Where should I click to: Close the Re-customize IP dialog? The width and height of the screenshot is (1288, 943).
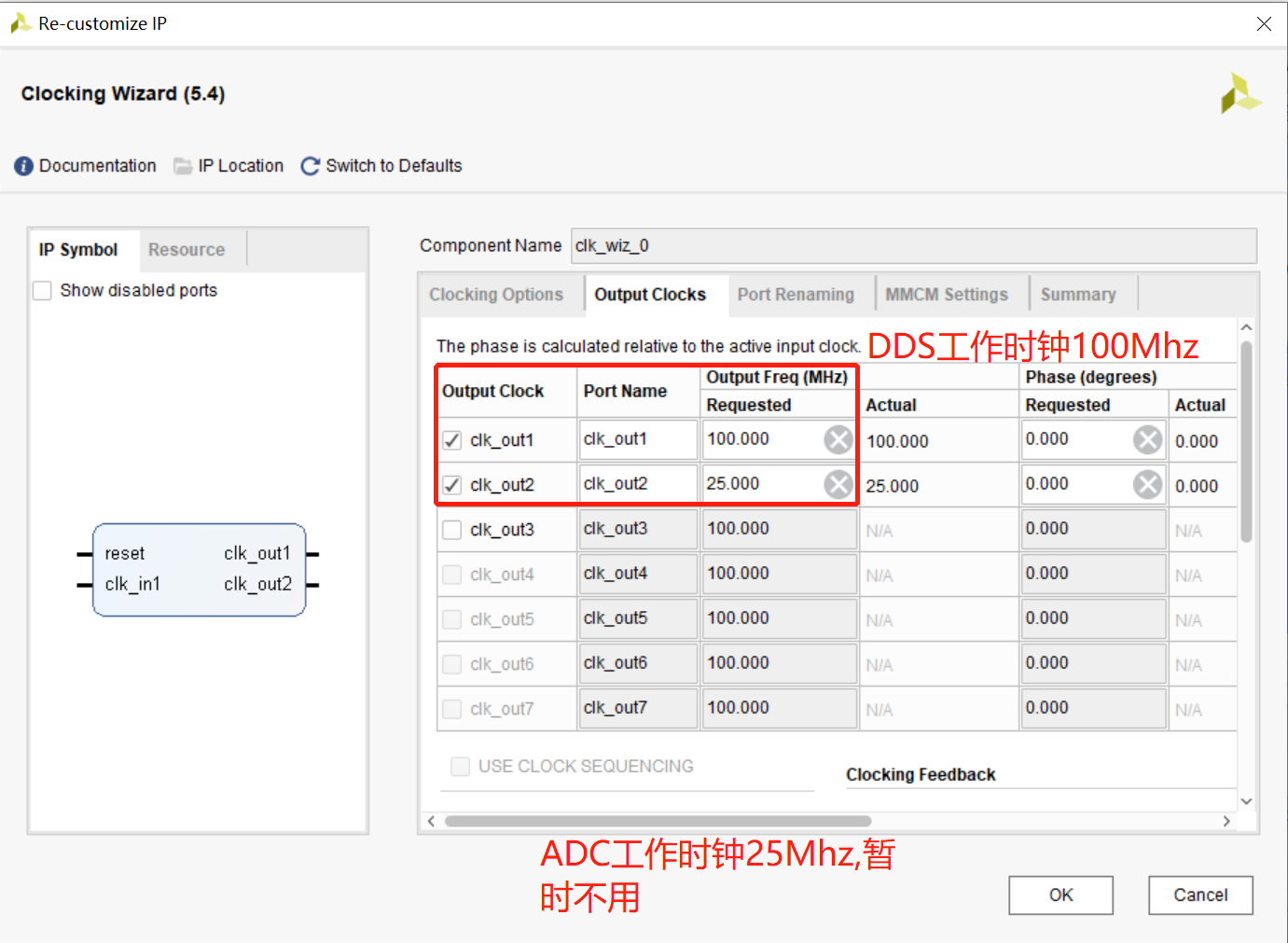1264,24
